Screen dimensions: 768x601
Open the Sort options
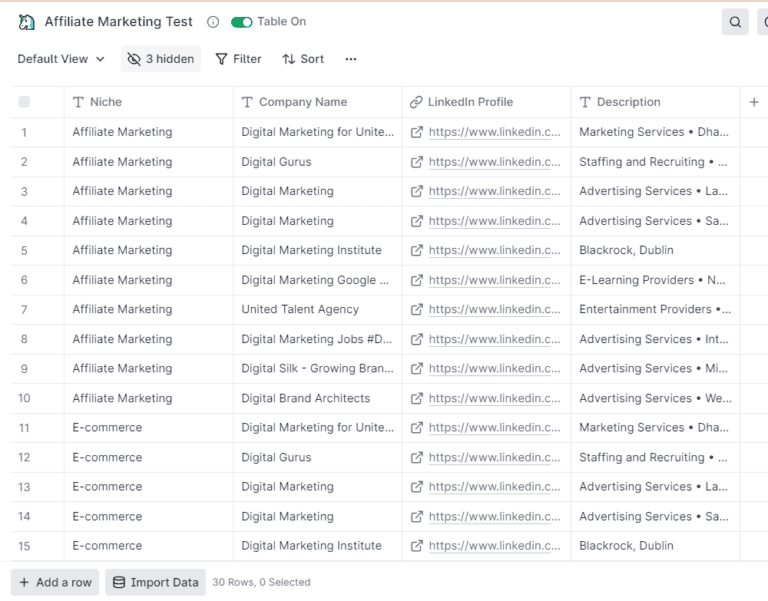[303, 59]
